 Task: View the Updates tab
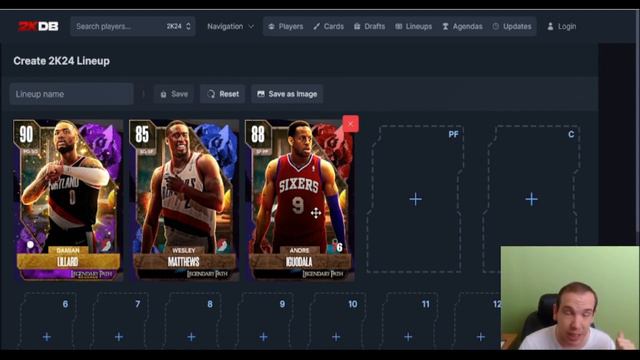[x=512, y=26]
